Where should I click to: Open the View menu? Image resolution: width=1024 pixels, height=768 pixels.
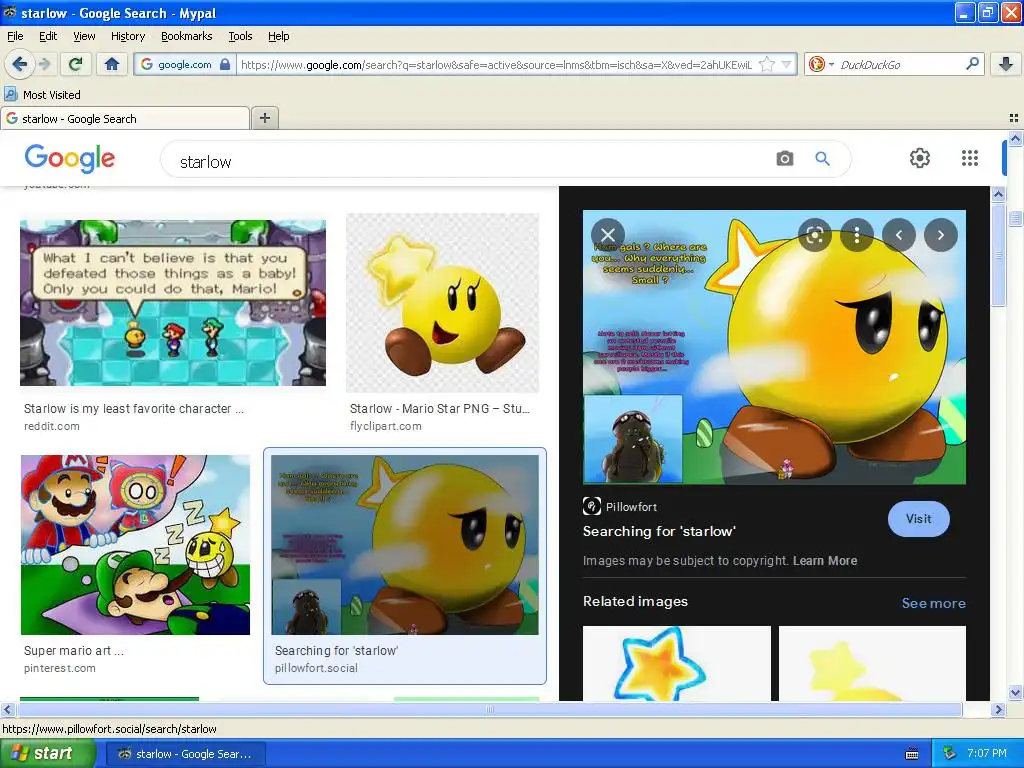pos(84,36)
